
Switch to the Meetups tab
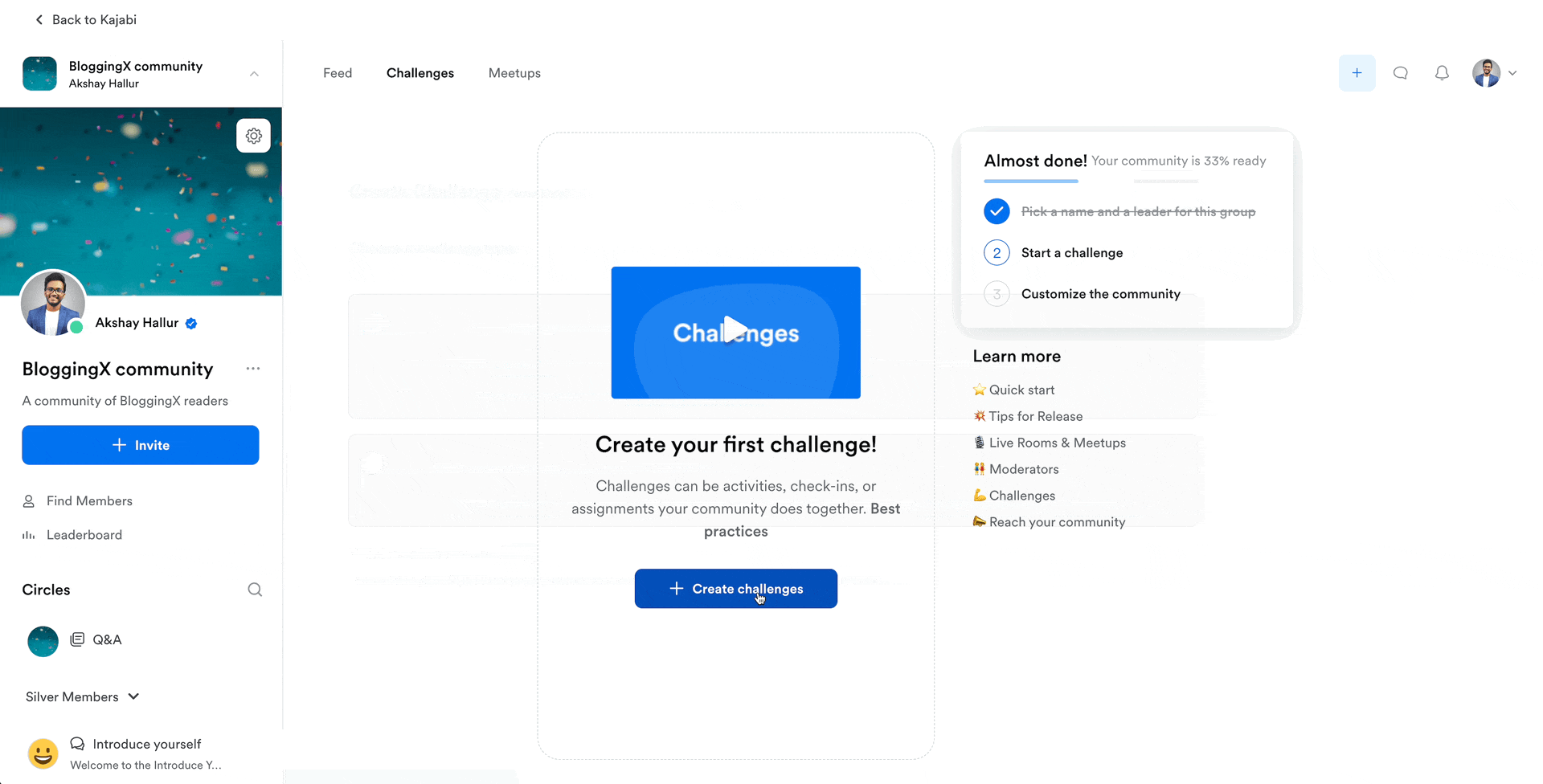point(514,73)
